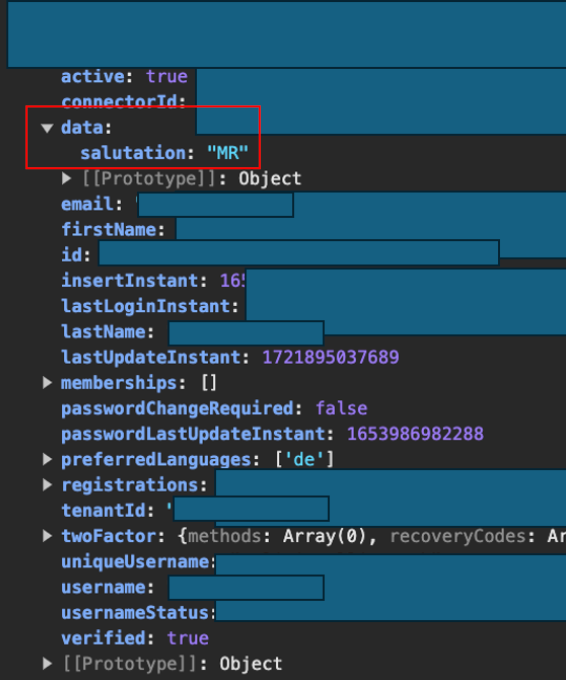Click the lastUpdateInstant number value

coord(330,357)
